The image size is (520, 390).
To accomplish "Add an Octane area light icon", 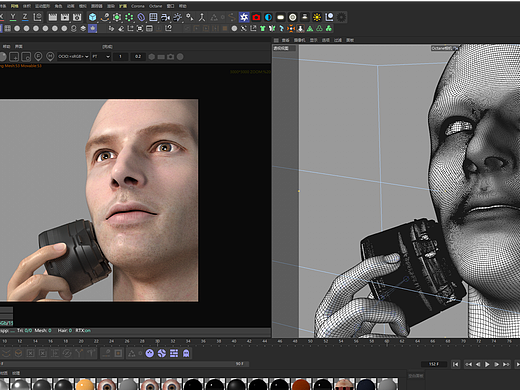I will click(281, 17).
